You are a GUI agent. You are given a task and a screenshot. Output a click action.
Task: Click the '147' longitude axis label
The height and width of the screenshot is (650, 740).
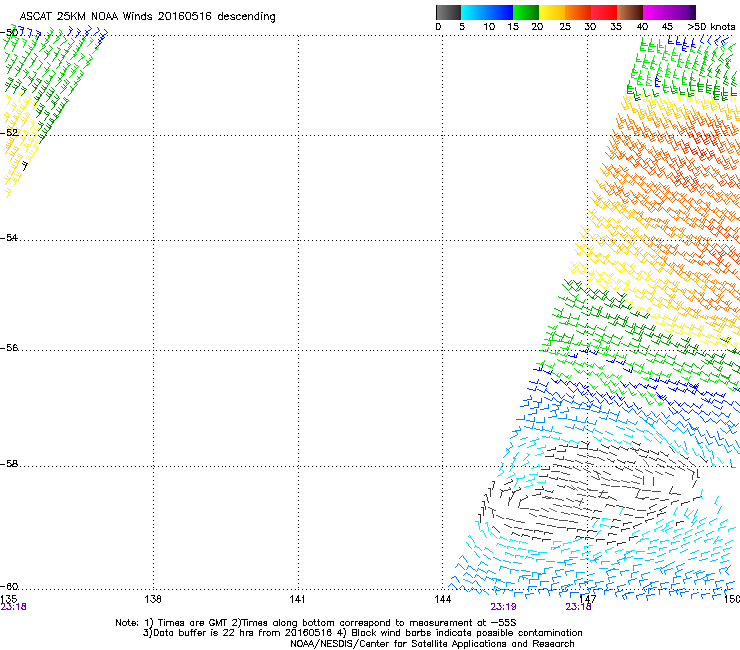[x=587, y=599]
